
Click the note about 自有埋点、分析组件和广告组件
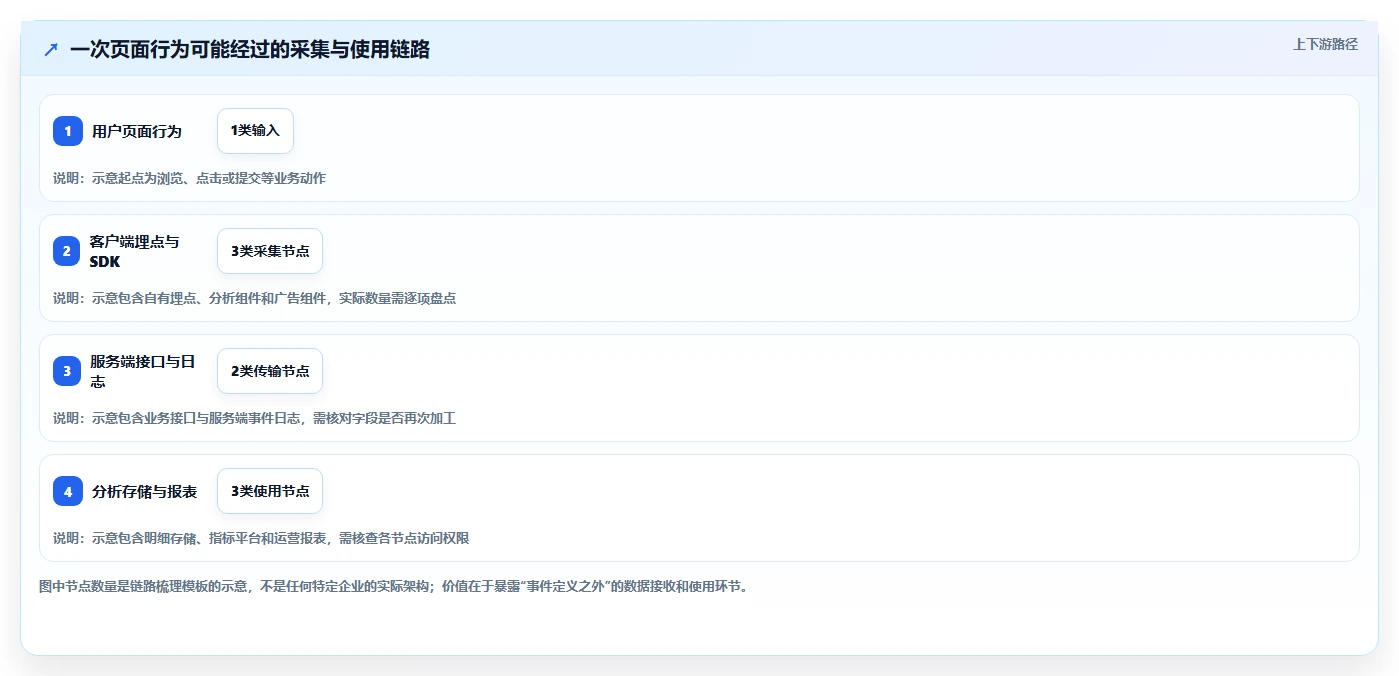[x=254, y=298]
